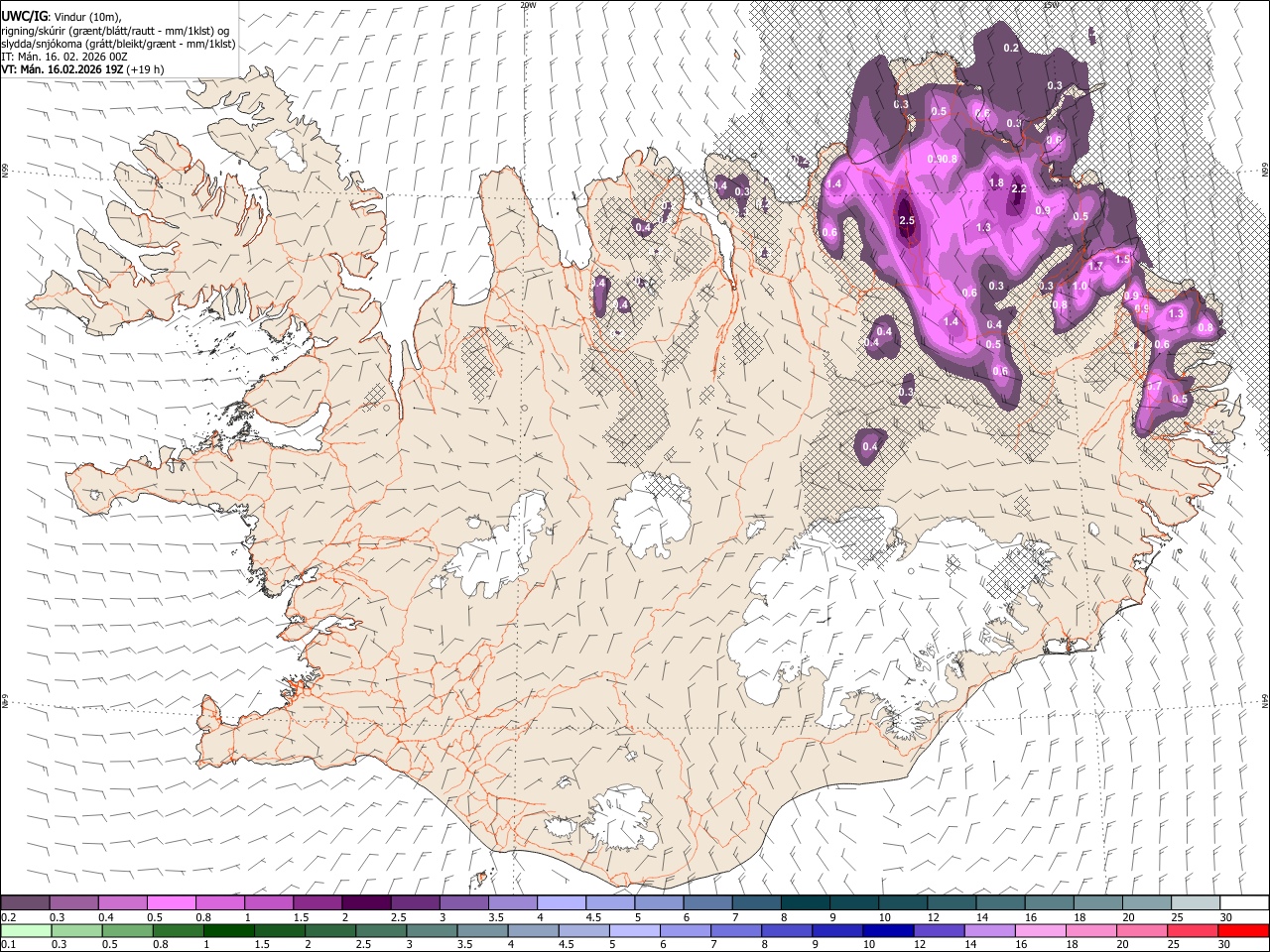
Task: Select rain legend swatch between 1 and 1.5
Action: [x=228, y=930]
